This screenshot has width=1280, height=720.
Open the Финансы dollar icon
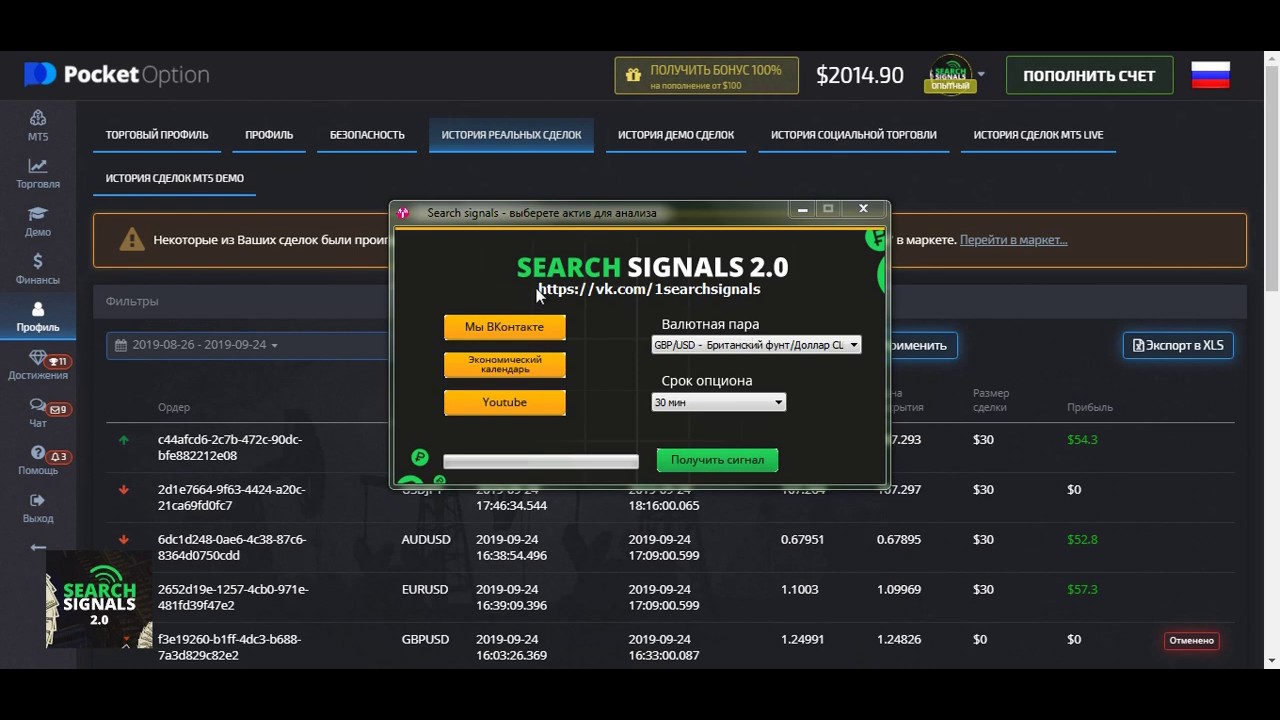[38, 262]
